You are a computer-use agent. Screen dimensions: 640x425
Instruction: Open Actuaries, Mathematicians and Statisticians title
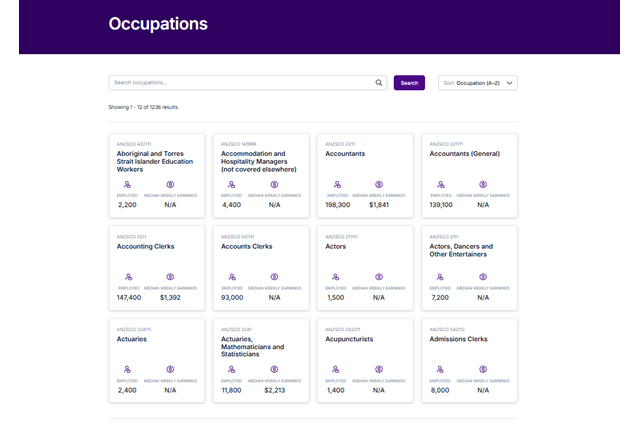(253, 347)
